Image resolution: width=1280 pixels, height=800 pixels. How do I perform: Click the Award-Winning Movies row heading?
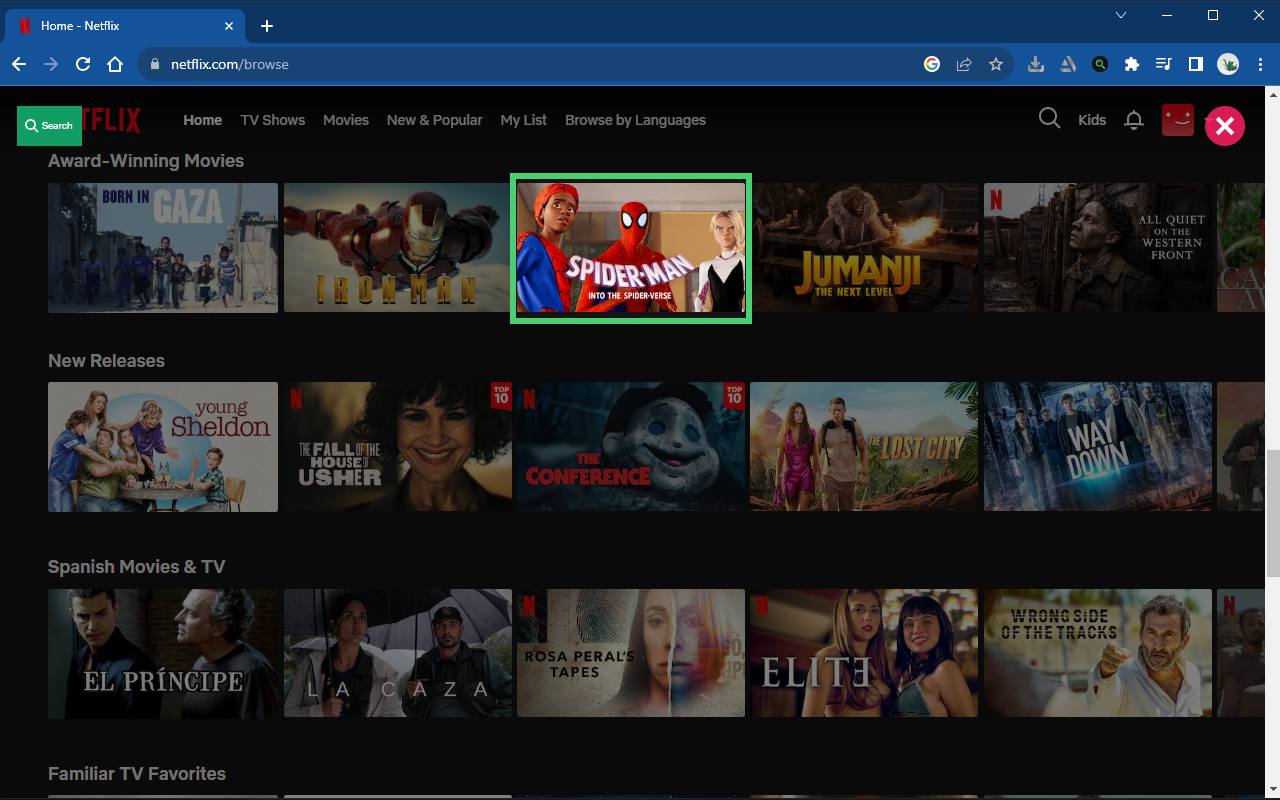point(146,161)
